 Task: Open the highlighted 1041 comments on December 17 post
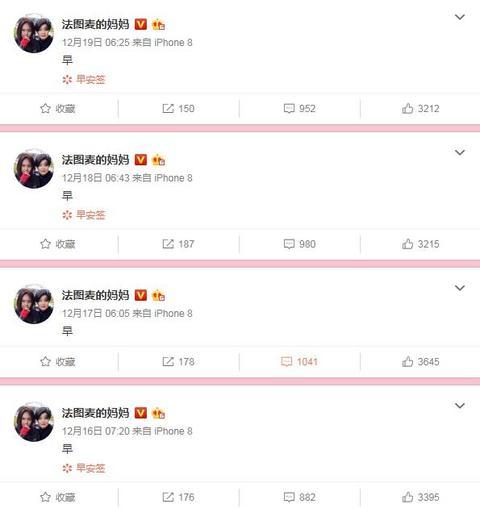tap(299, 362)
